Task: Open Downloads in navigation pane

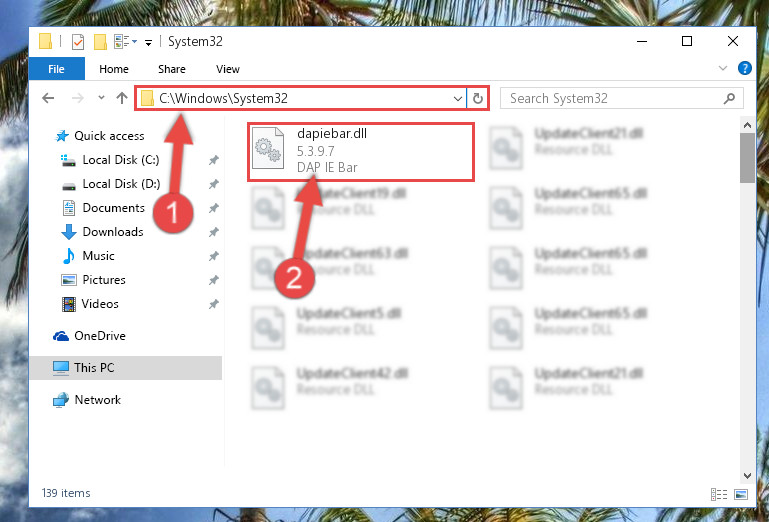Action: [113, 232]
